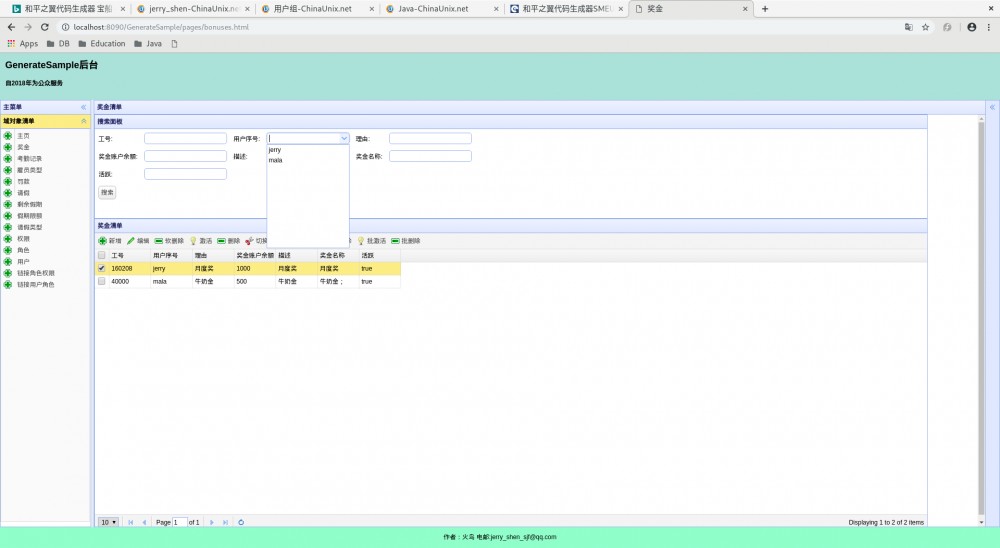
Task: Toggle the select-all checkbox in grid header
Action: tap(101, 255)
